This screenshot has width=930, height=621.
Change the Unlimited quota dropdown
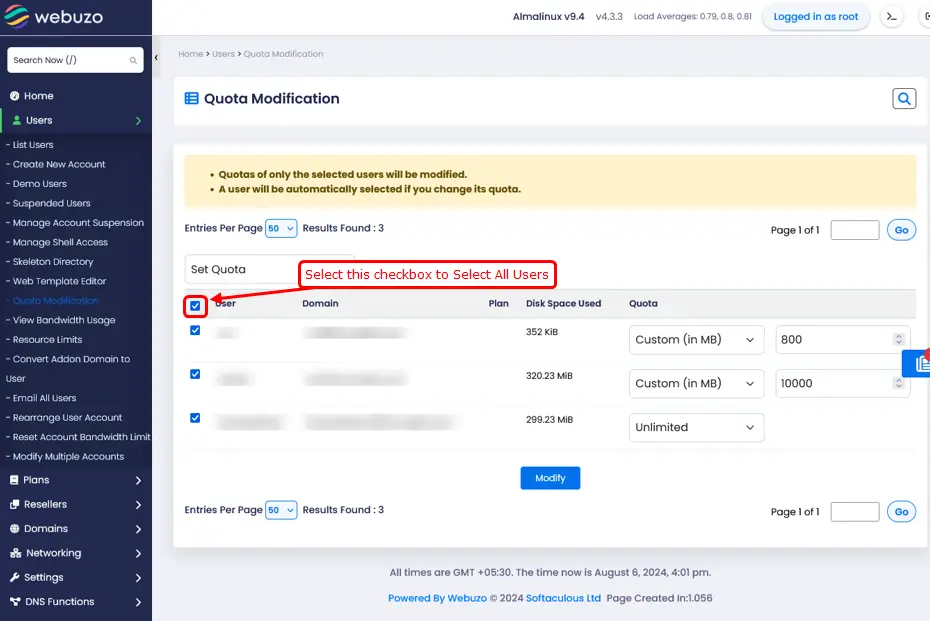696,427
